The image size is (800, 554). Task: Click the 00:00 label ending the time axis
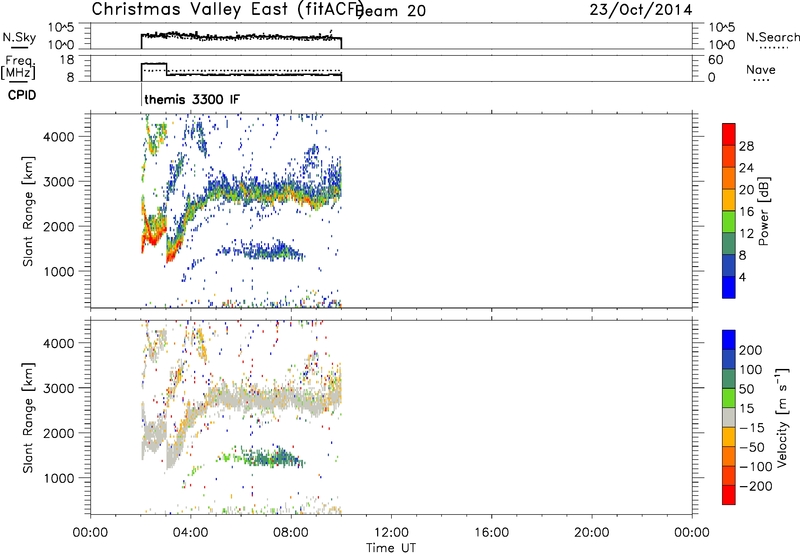(x=692, y=533)
